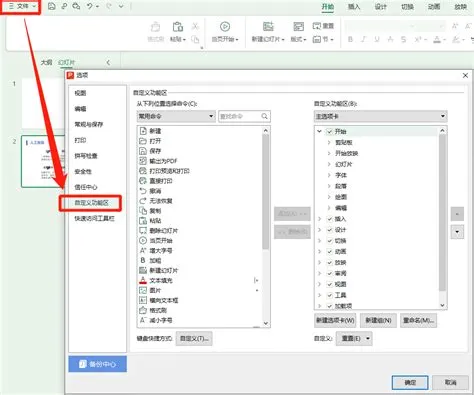Click the 新建 command icon in list
Viewport: 474px width, 395px height.
point(143,131)
